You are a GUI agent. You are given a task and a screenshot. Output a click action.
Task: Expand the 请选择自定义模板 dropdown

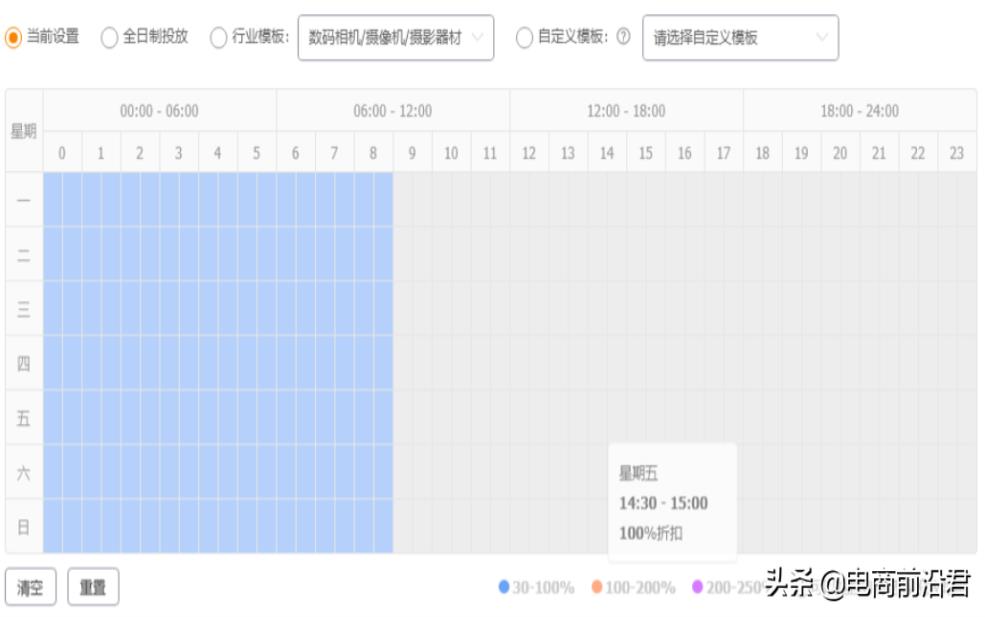click(x=740, y=38)
